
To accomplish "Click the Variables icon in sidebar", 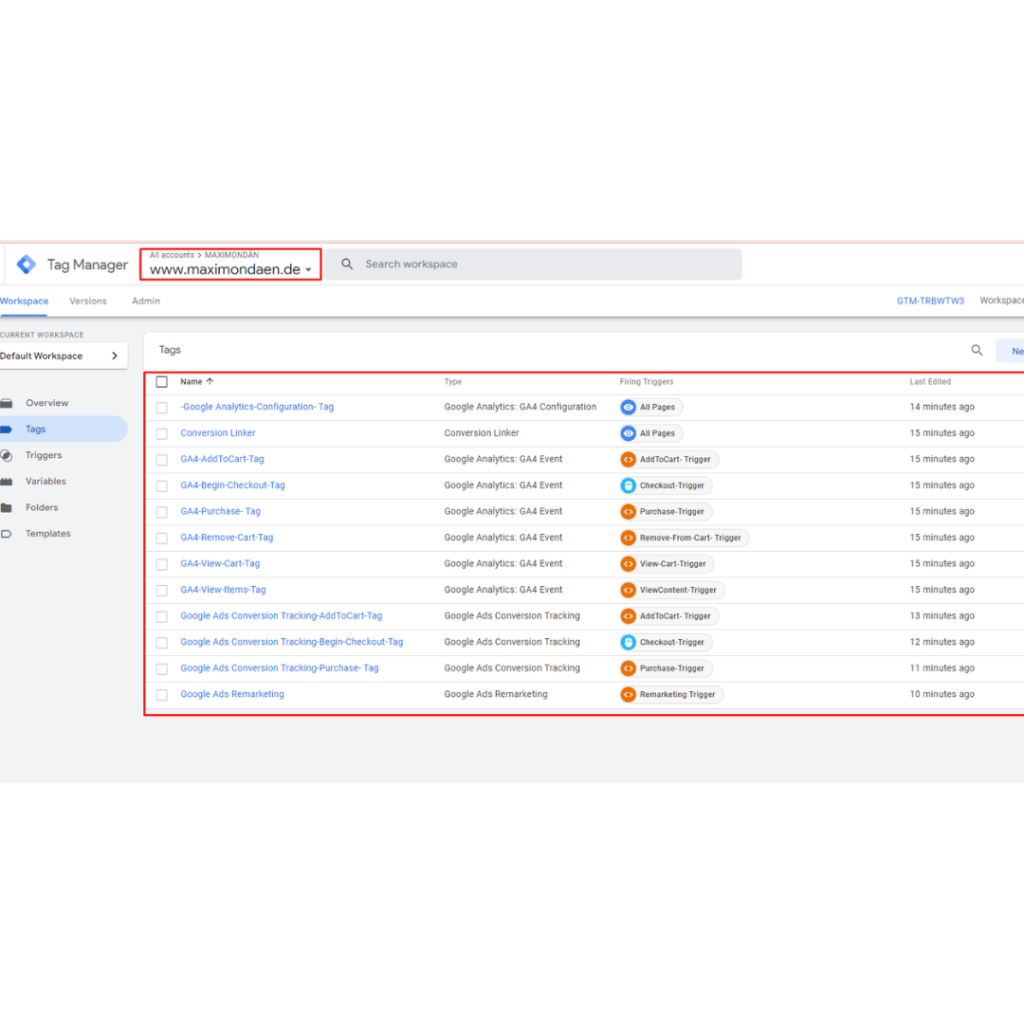I will click(7, 481).
